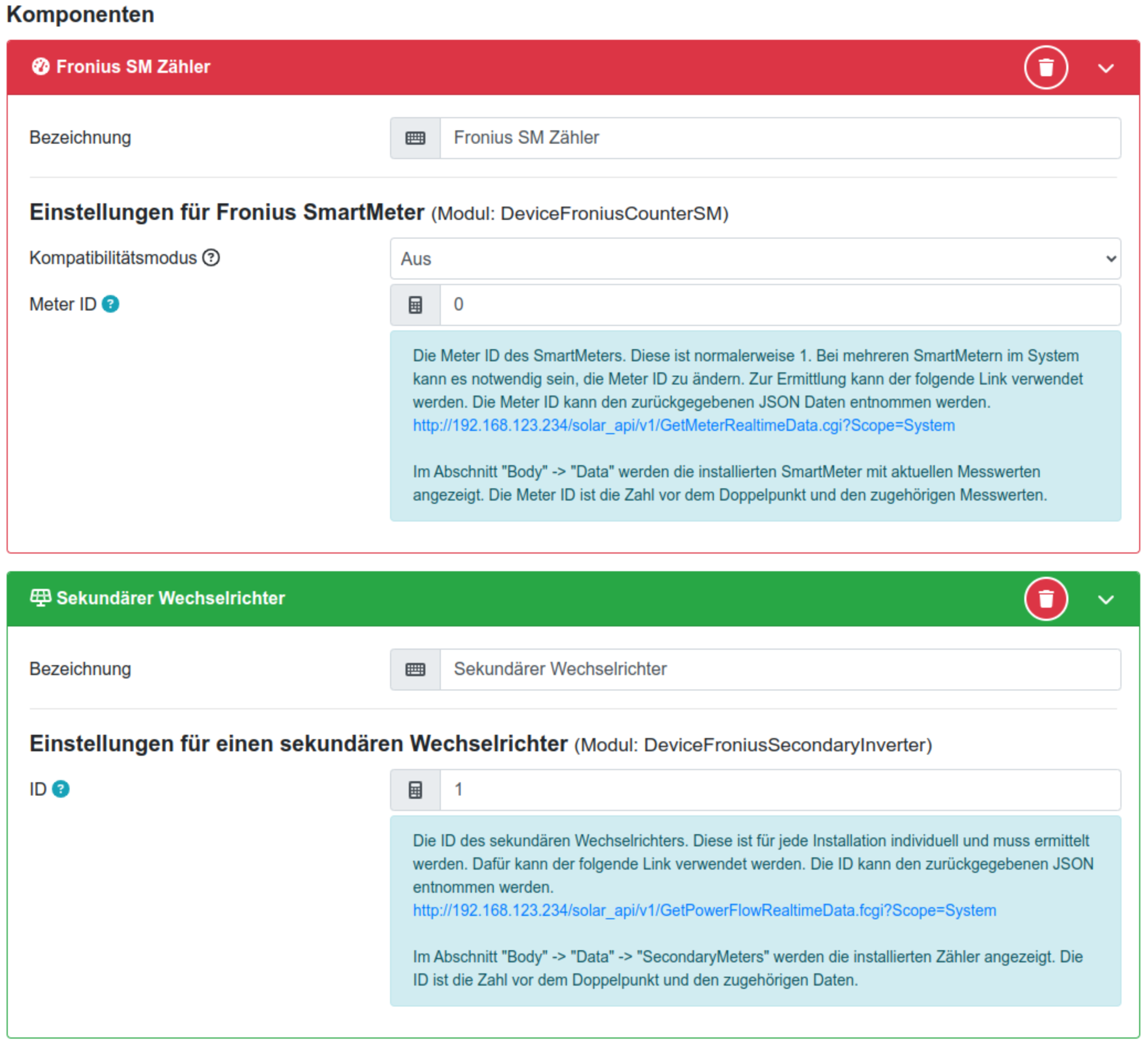Click into the Meter ID number field
Screen dimensions: 1148x1043
point(780,305)
